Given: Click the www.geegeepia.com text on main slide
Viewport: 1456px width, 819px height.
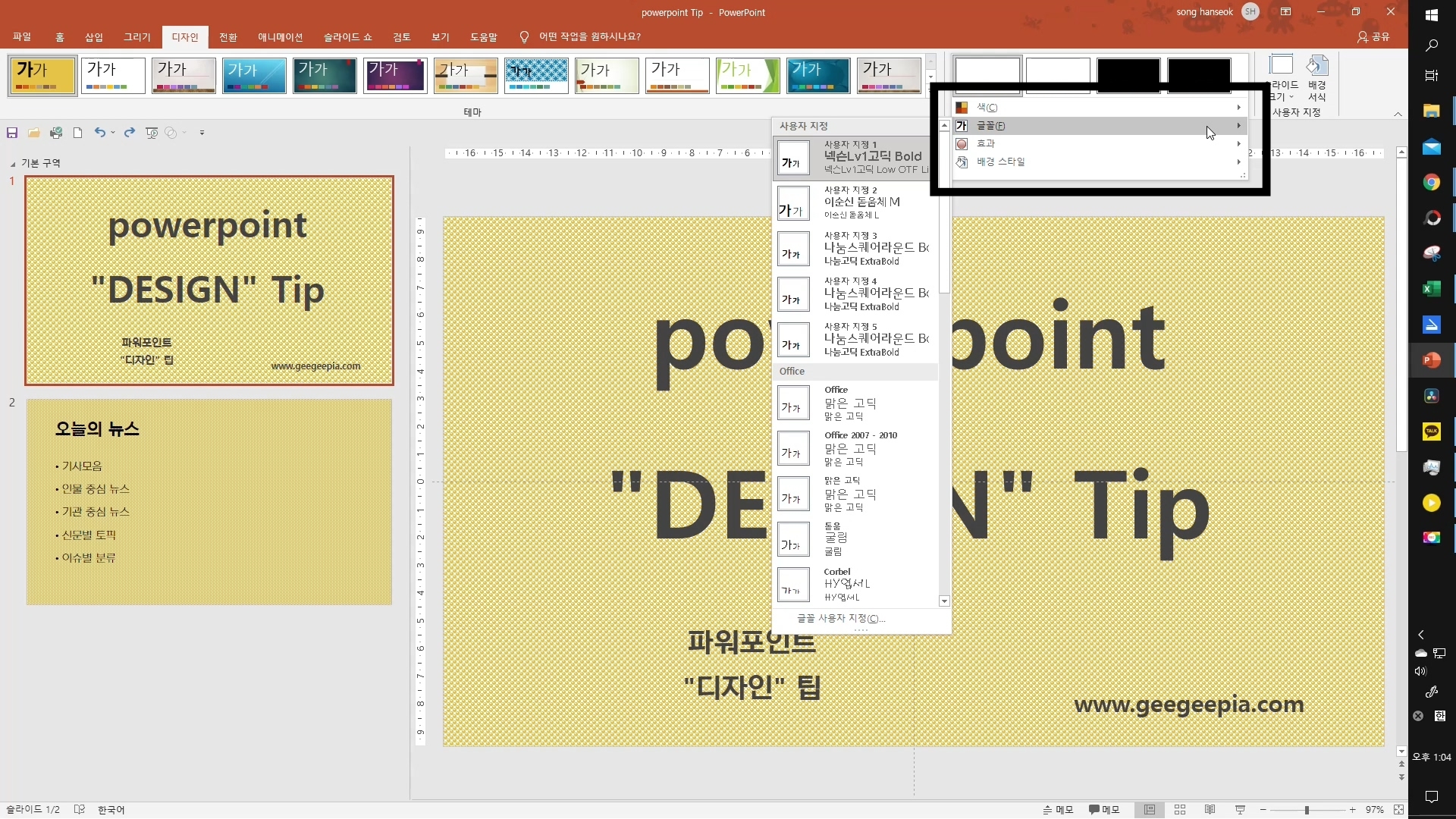Looking at the screenshot, I should [1188, 704].
